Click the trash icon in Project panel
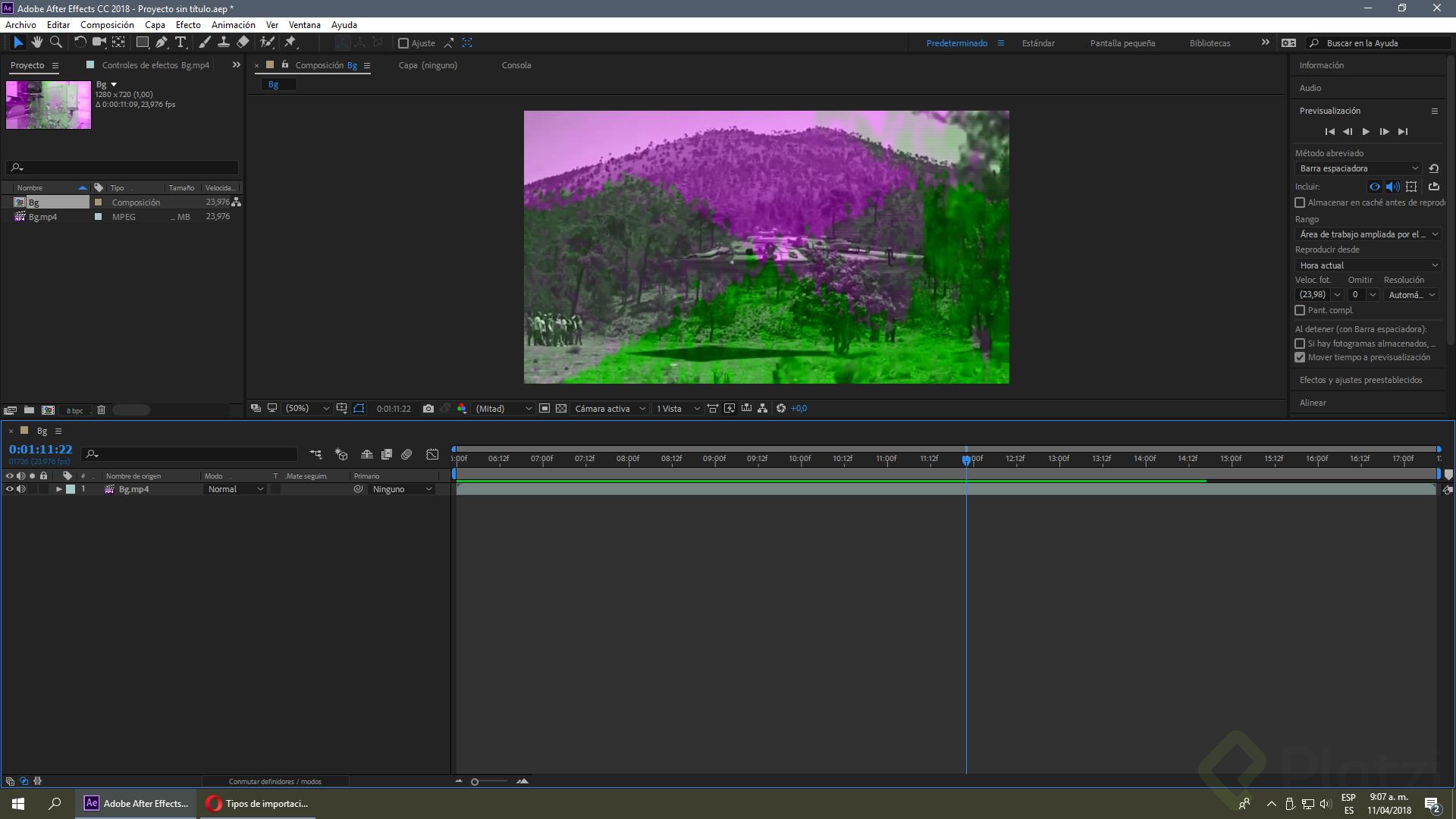 click(x=101, y=410)
